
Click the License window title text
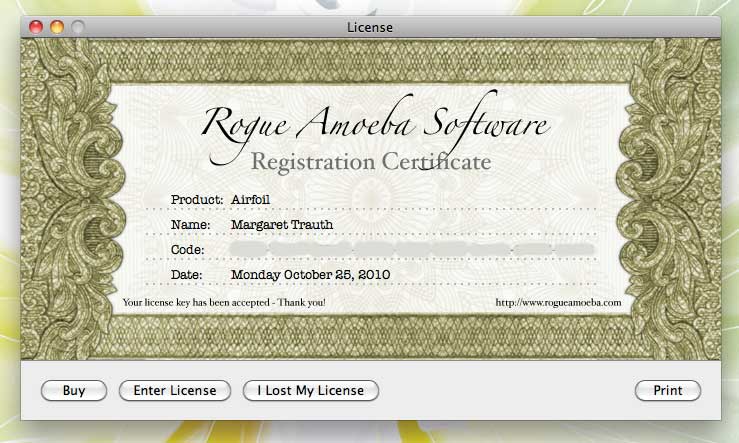370,27
